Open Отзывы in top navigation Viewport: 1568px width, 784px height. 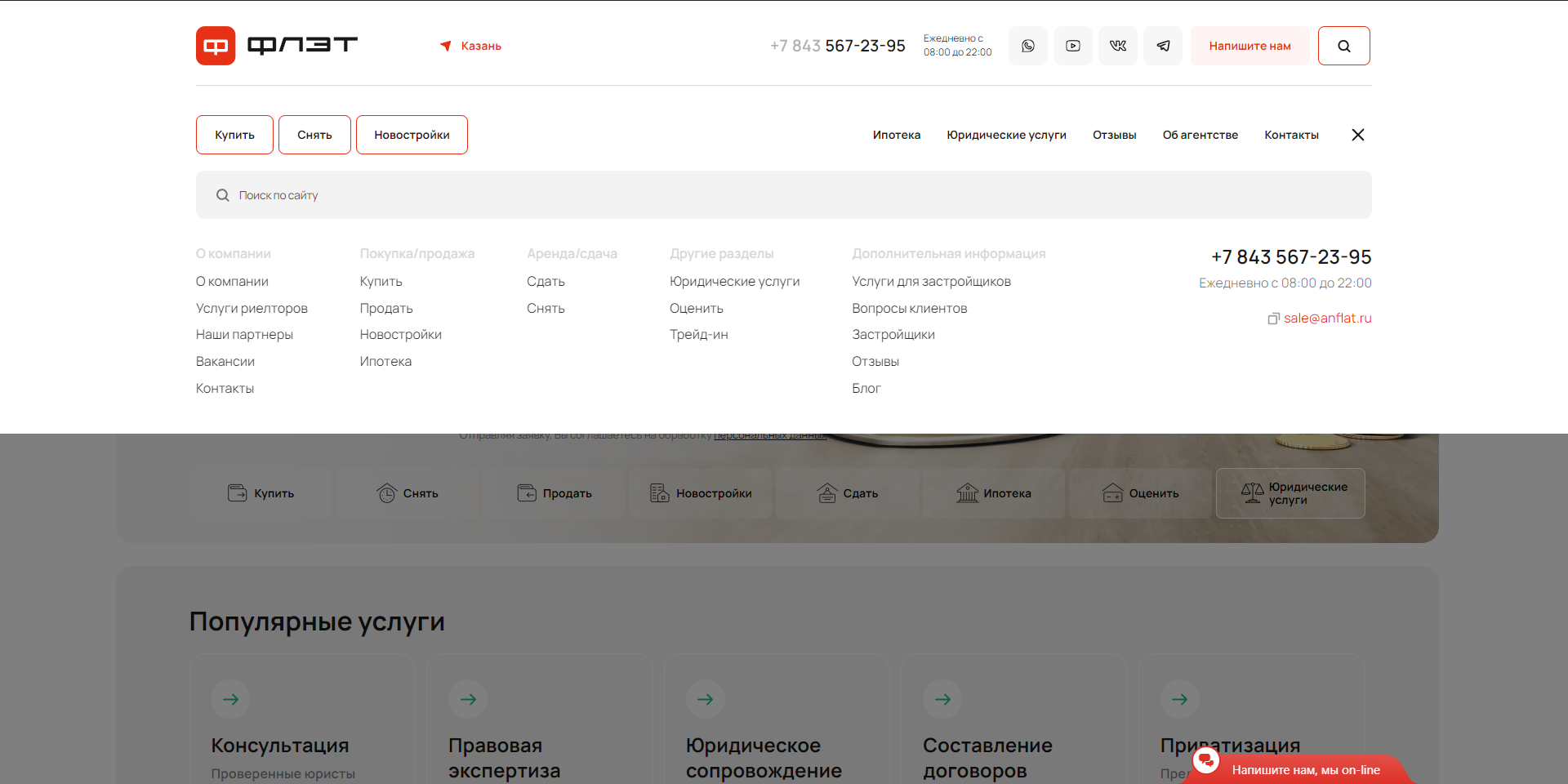point(1114,135)
